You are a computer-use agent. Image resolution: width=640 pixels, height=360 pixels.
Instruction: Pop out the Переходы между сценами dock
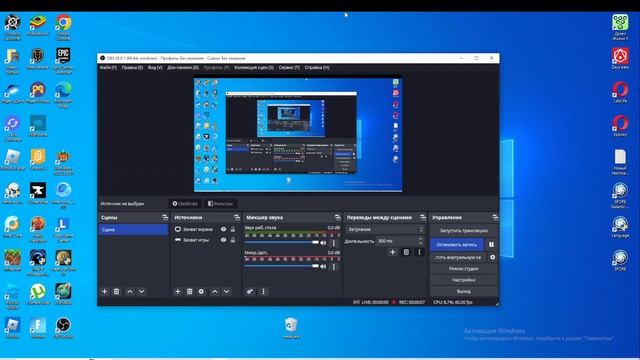(x=423, y=218)
